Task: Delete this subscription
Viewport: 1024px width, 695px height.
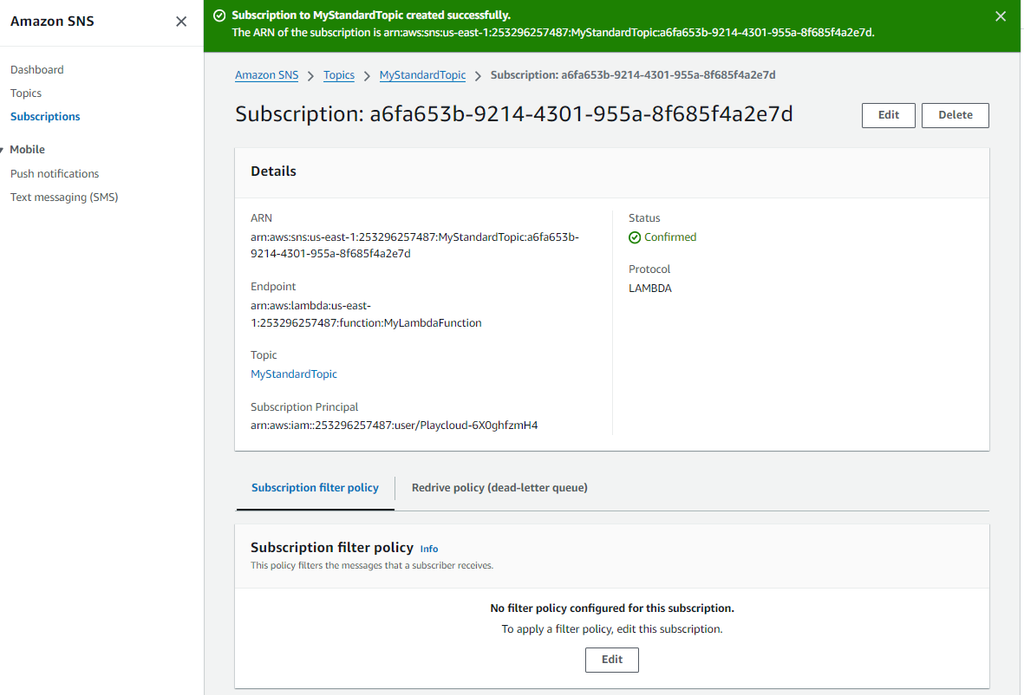Action: click(x=955, y=115)
